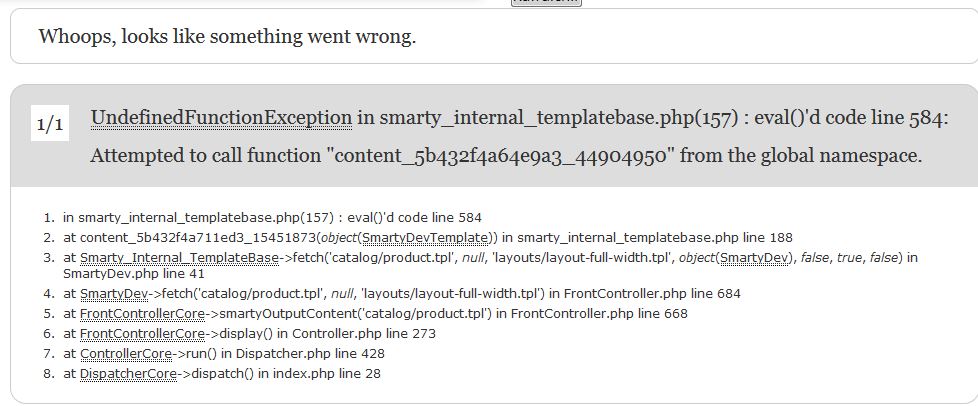
Task: Click 'index.php line 28' text
Action: tap(327, 374)
